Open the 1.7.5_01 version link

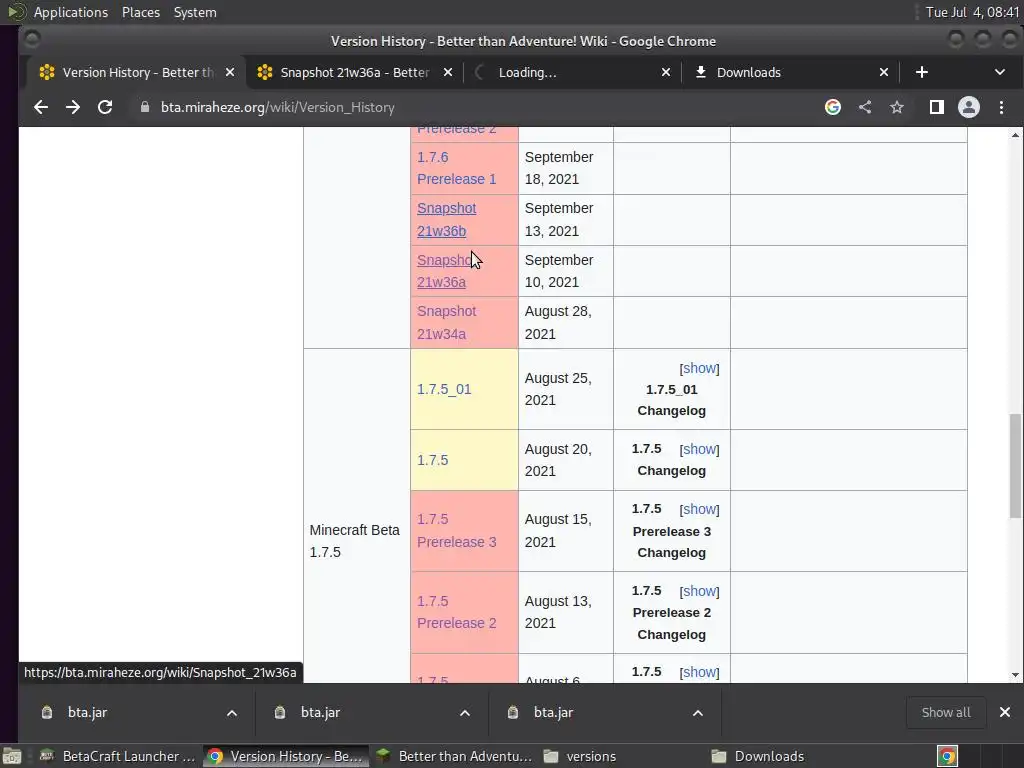(x=443, y=389)
